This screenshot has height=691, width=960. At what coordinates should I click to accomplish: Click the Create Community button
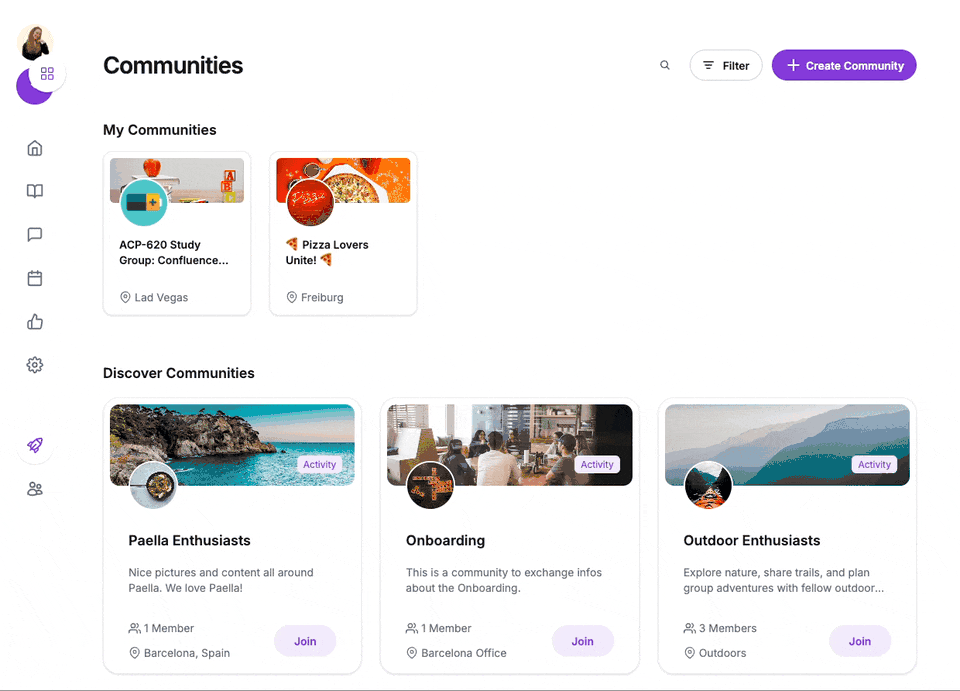(844, 64)
